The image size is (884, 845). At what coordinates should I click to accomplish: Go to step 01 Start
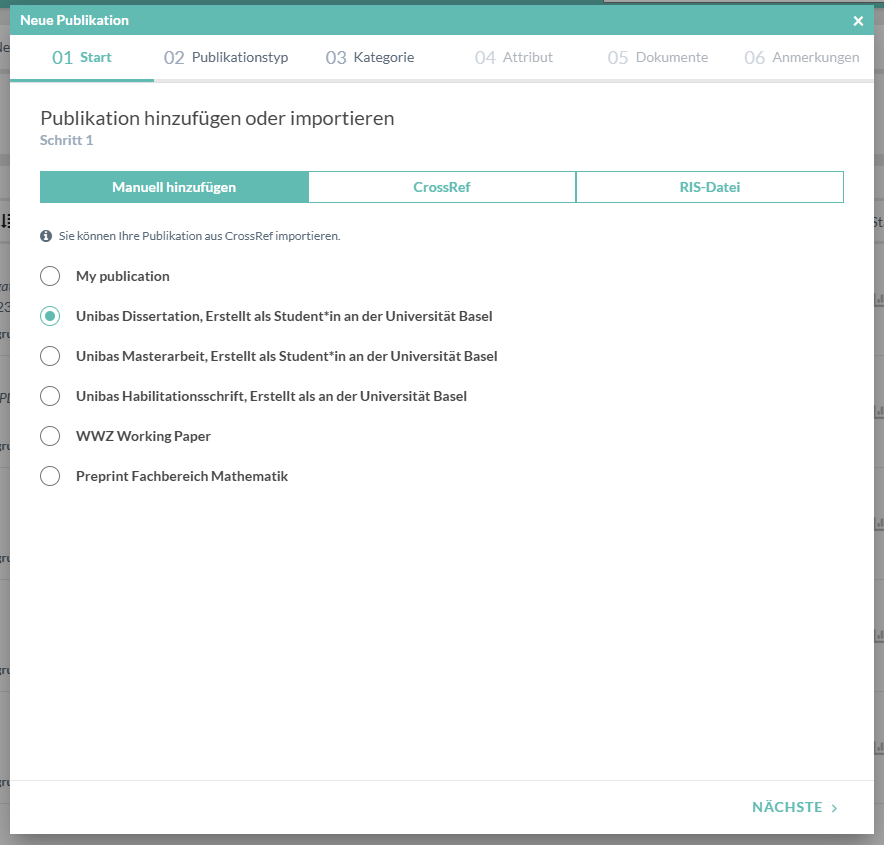tap(82, 58)
